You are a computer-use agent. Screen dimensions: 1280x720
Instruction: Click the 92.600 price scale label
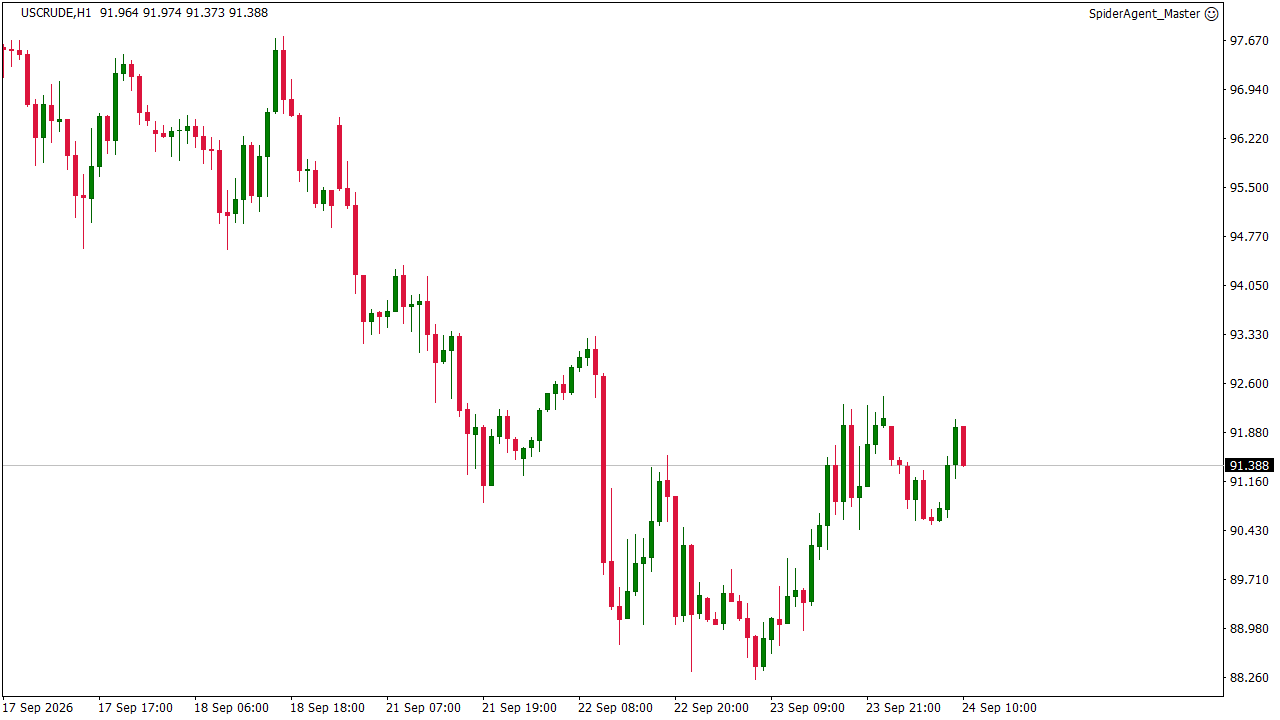coord(1249,383)
